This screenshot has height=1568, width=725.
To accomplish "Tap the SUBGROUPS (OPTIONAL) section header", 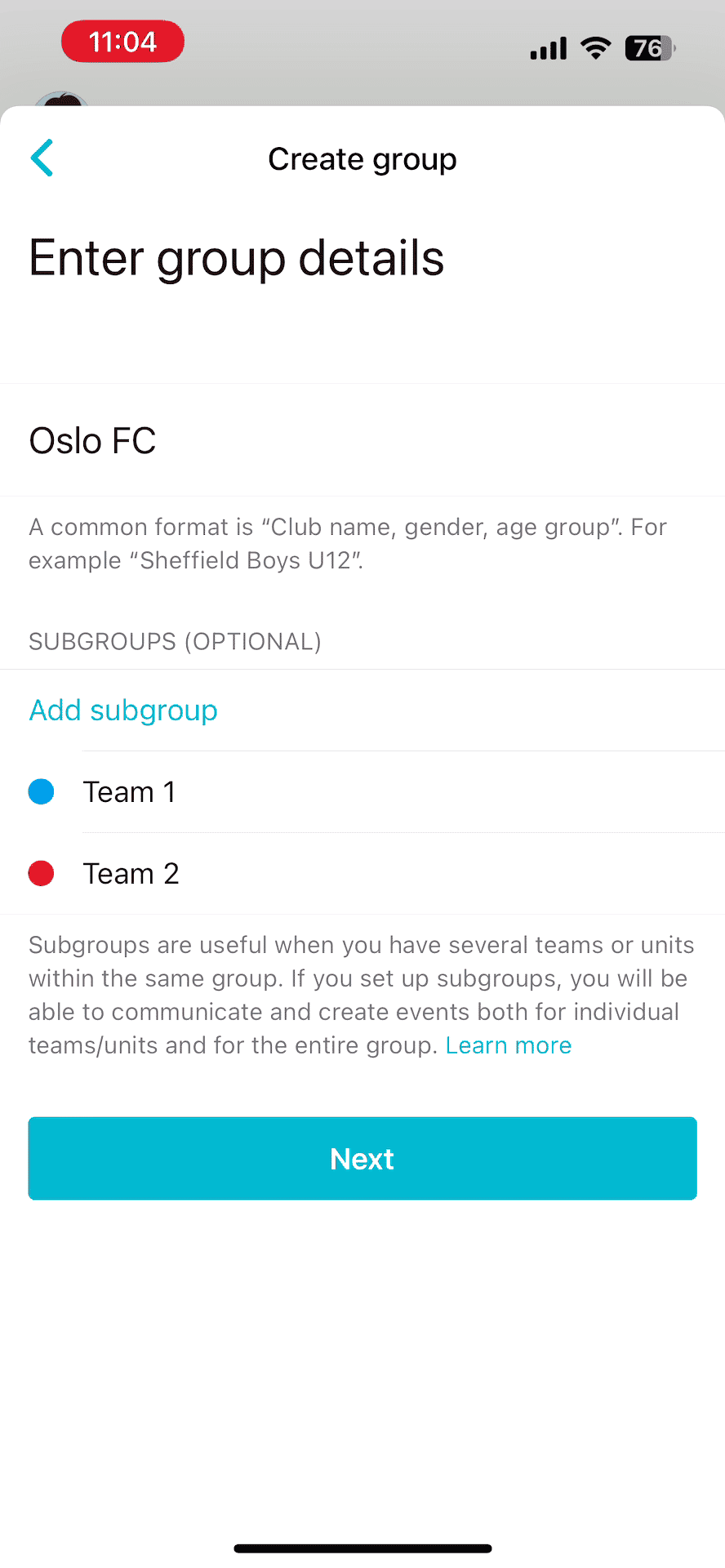I will tap(175, 642).
